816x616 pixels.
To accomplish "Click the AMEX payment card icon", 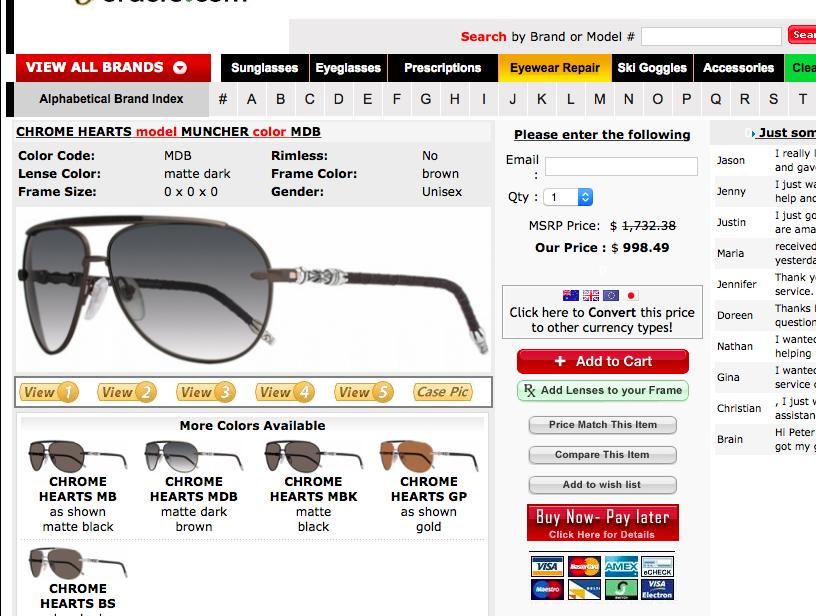I will point(621,567).
